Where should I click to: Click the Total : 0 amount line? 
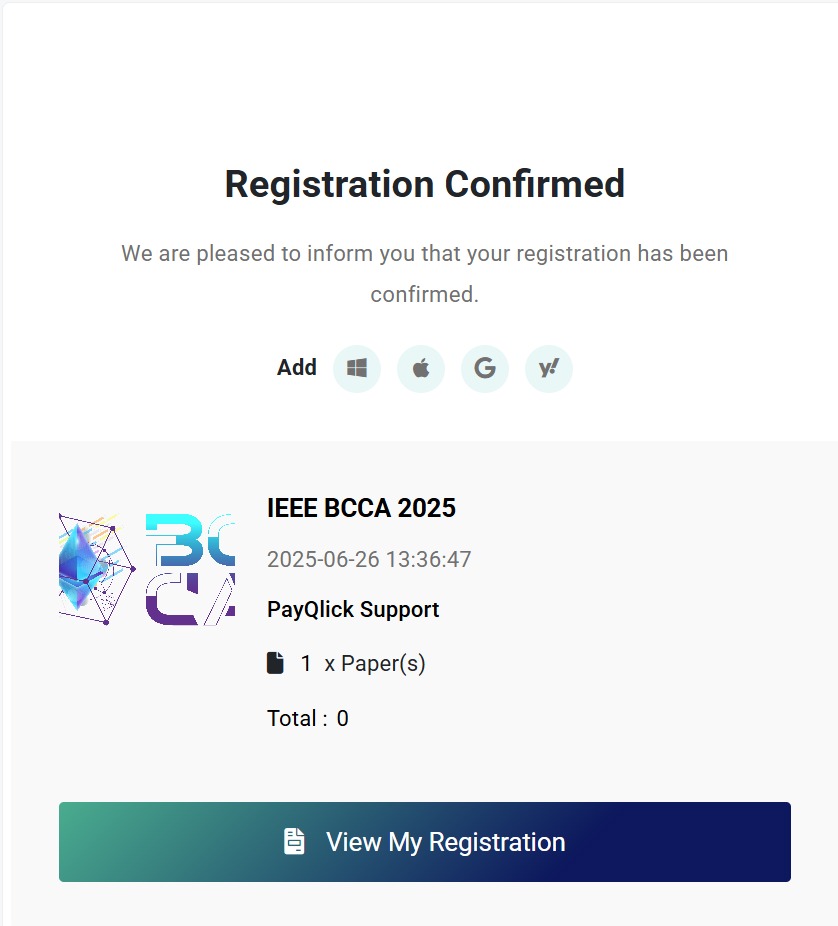point(308,719)
